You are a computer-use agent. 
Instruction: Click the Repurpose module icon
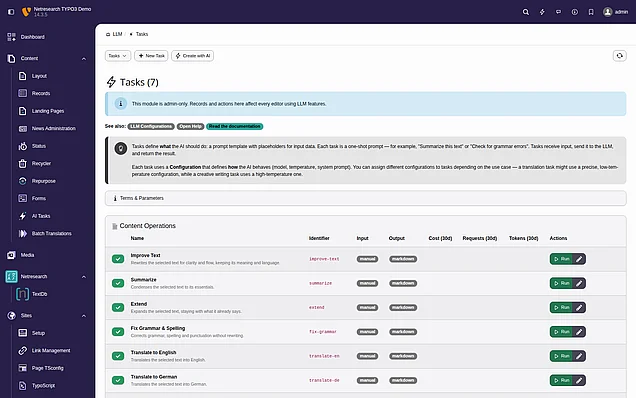(x=23, y=181)
